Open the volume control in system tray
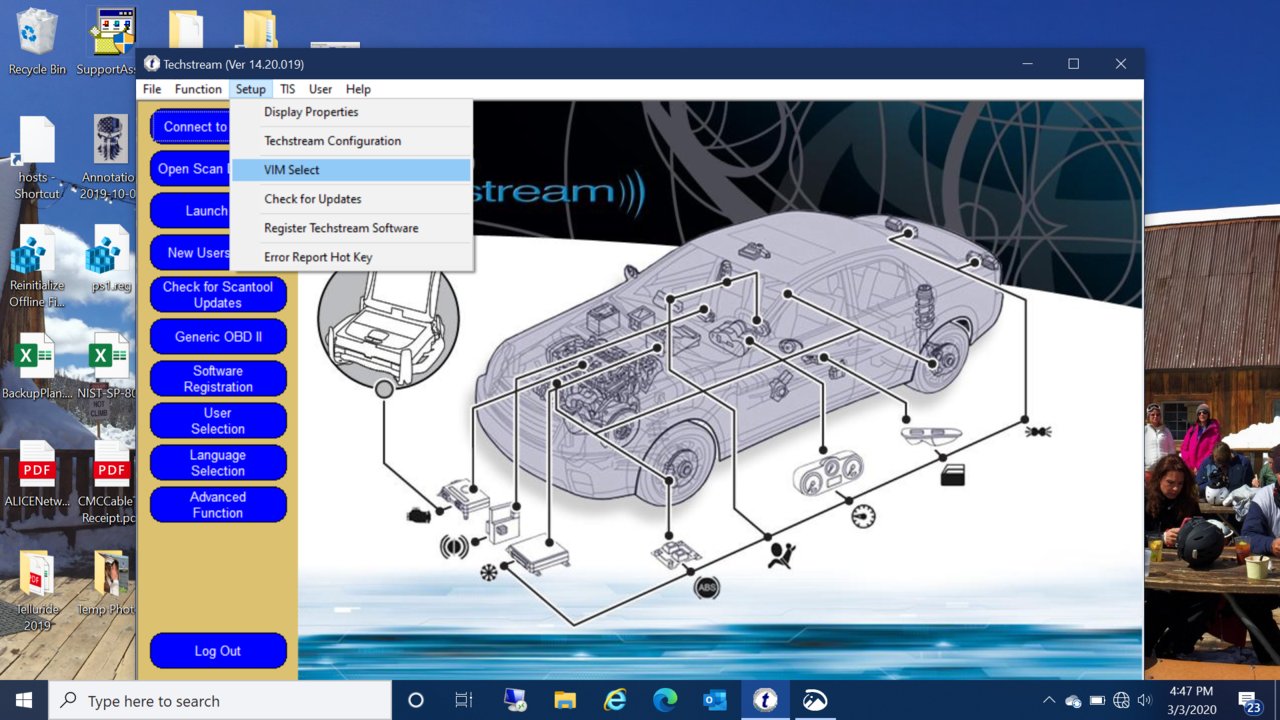 pos(1145,700)
